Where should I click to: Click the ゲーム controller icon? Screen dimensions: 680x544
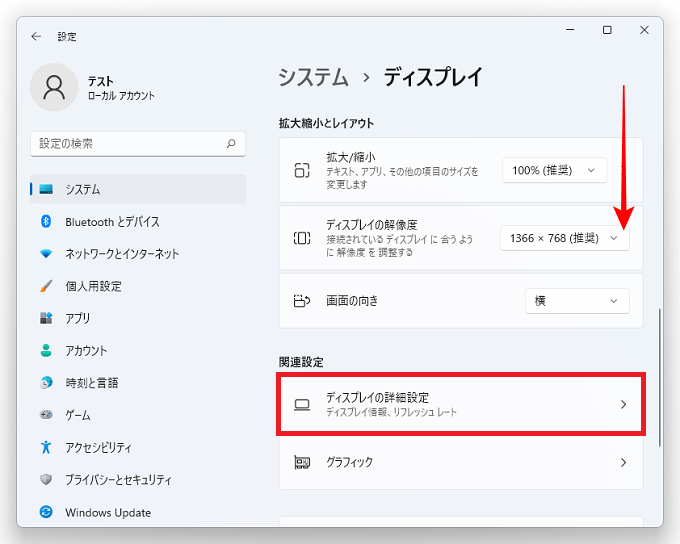(46, 415)
